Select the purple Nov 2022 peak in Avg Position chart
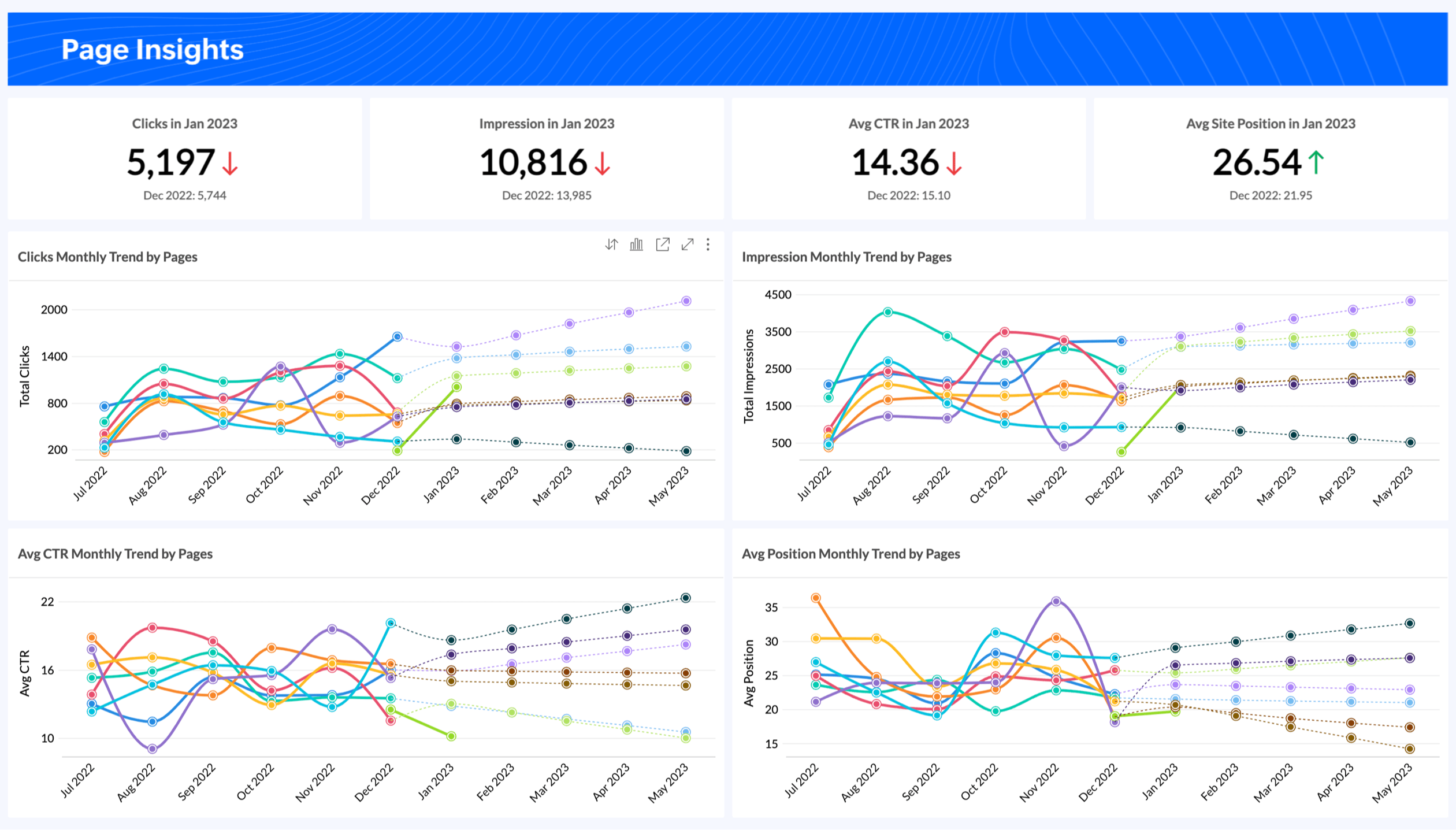This screenshot has width=1456, height=830. [1056, 602]
